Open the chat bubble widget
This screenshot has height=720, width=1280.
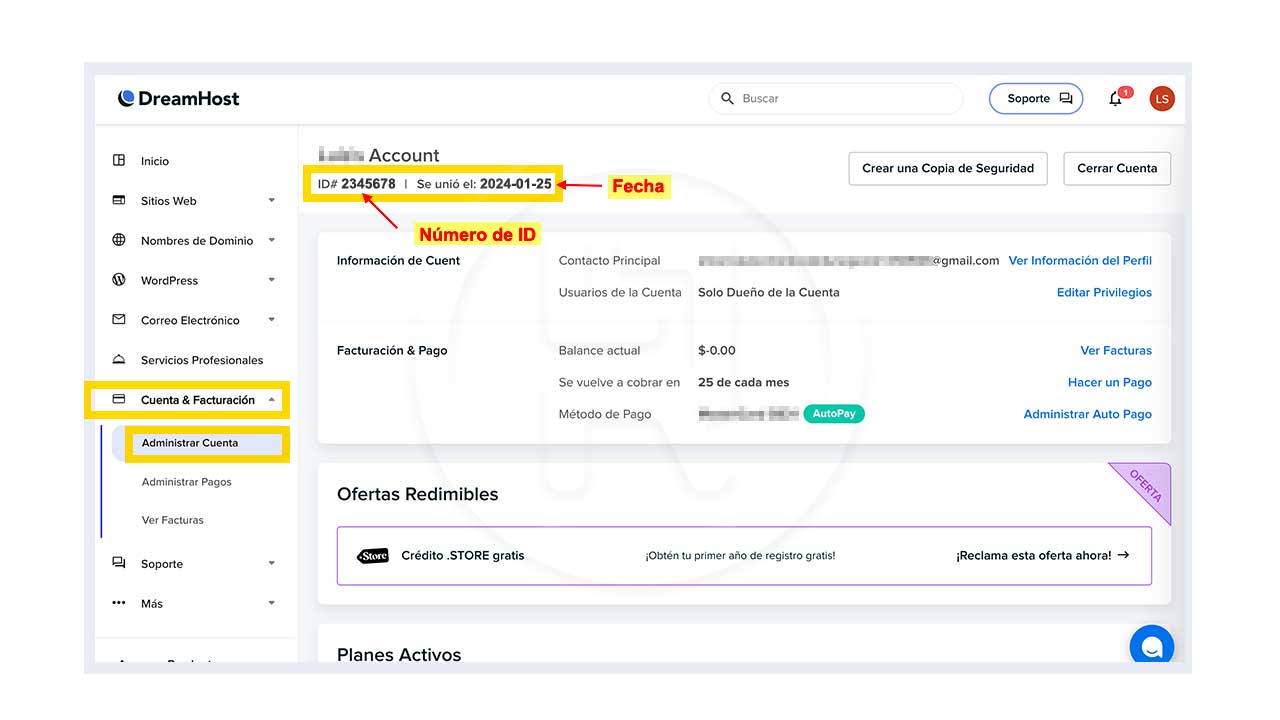1151,646
